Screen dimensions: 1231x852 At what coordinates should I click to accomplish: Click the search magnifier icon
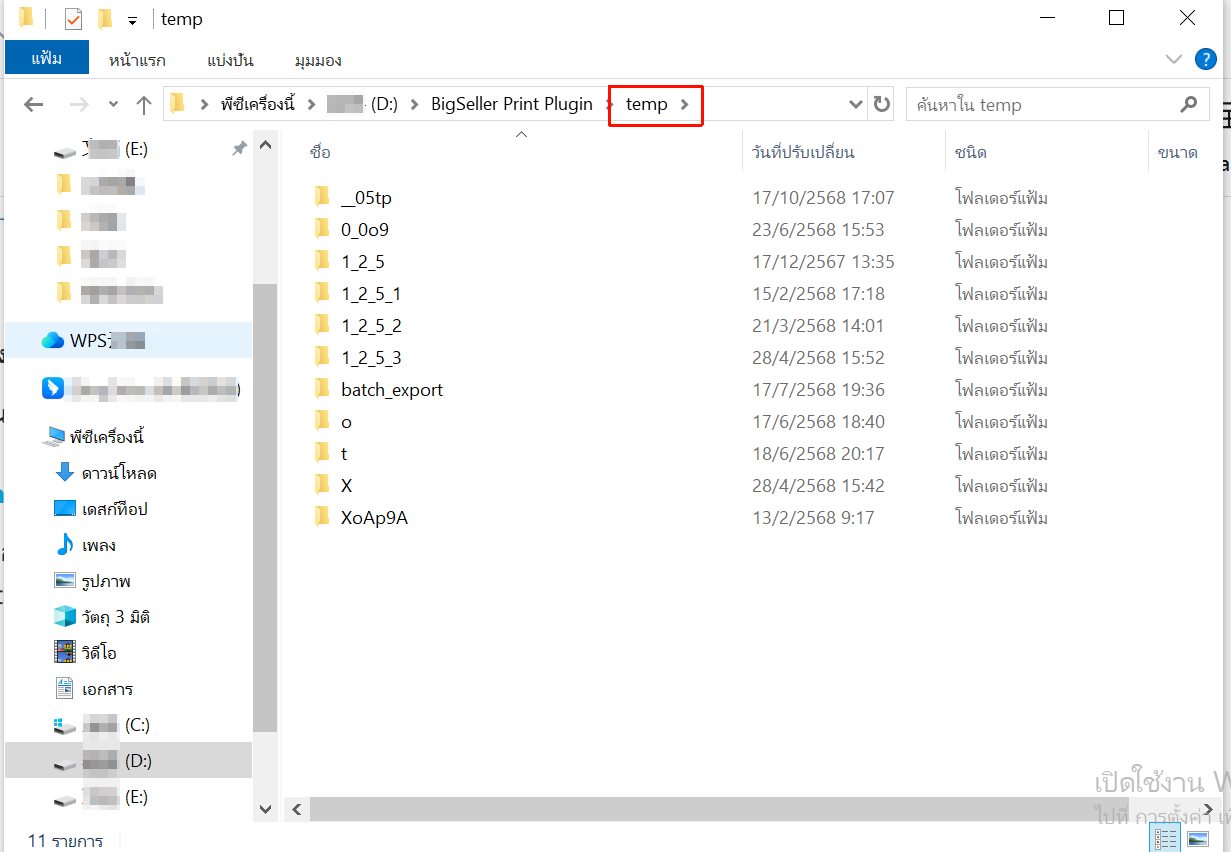[x=1188, y=104]
